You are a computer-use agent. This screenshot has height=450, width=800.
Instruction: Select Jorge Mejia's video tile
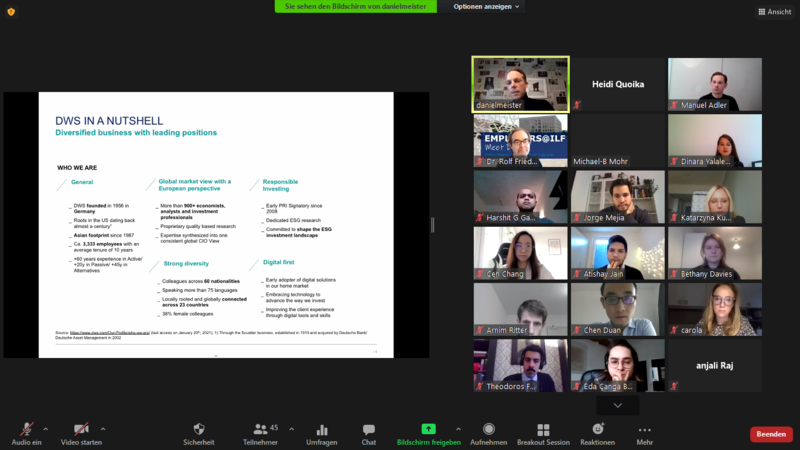point(618,197)
